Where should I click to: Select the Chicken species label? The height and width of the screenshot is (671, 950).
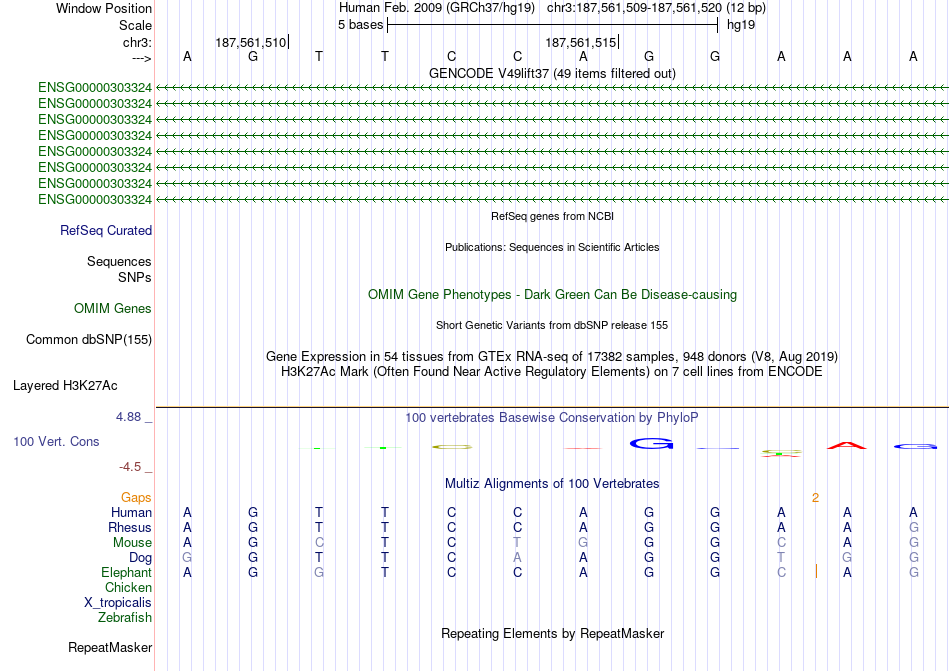click(x=128, y=587)
